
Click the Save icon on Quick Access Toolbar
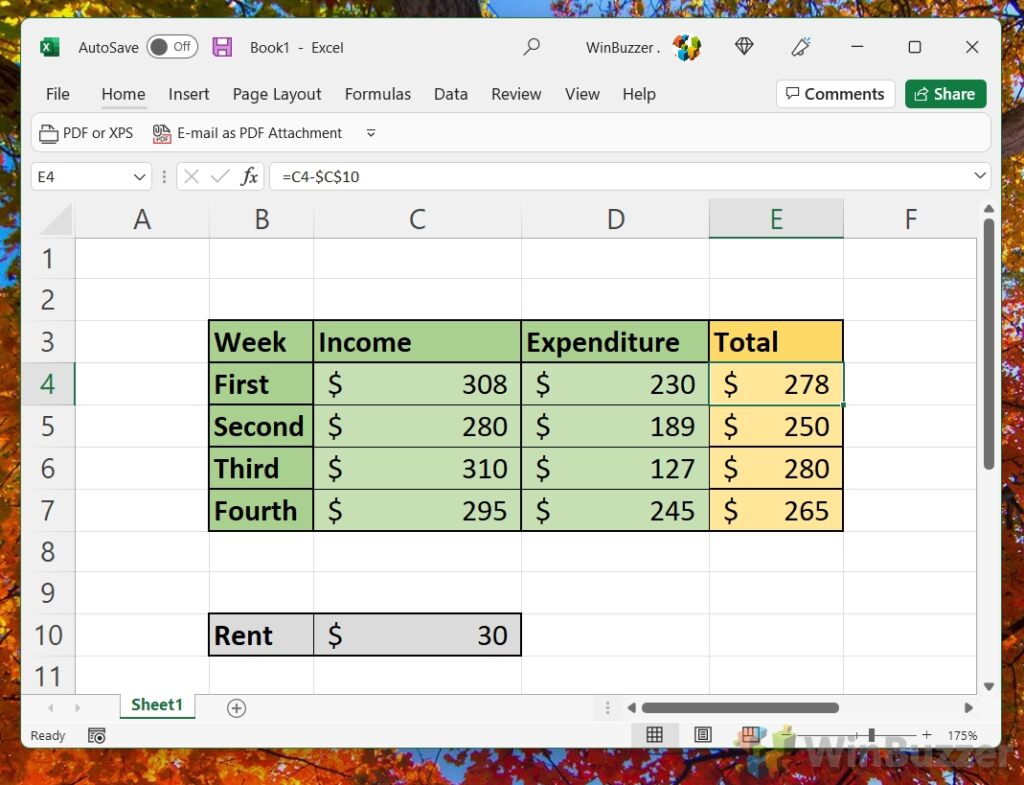pos(222,47)
